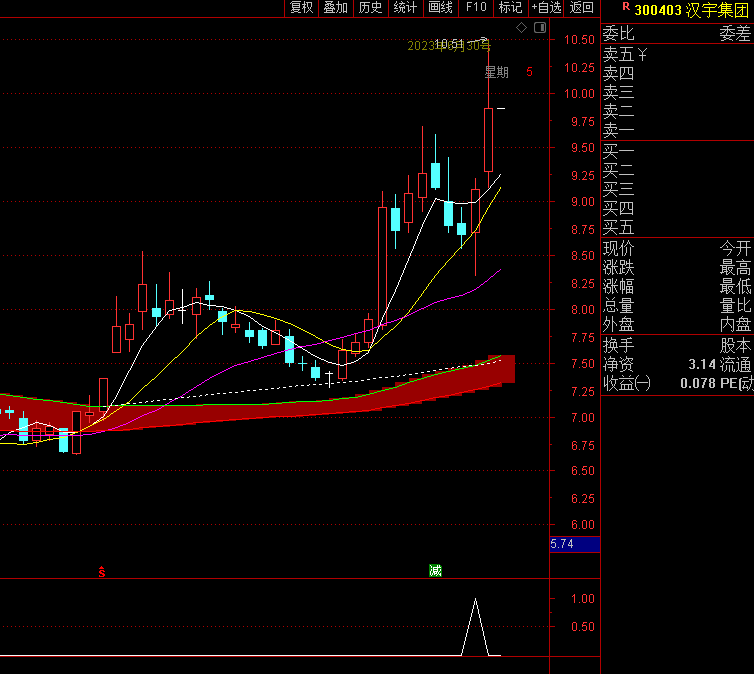Click the white indicator spike peak

tap(475, 600)
